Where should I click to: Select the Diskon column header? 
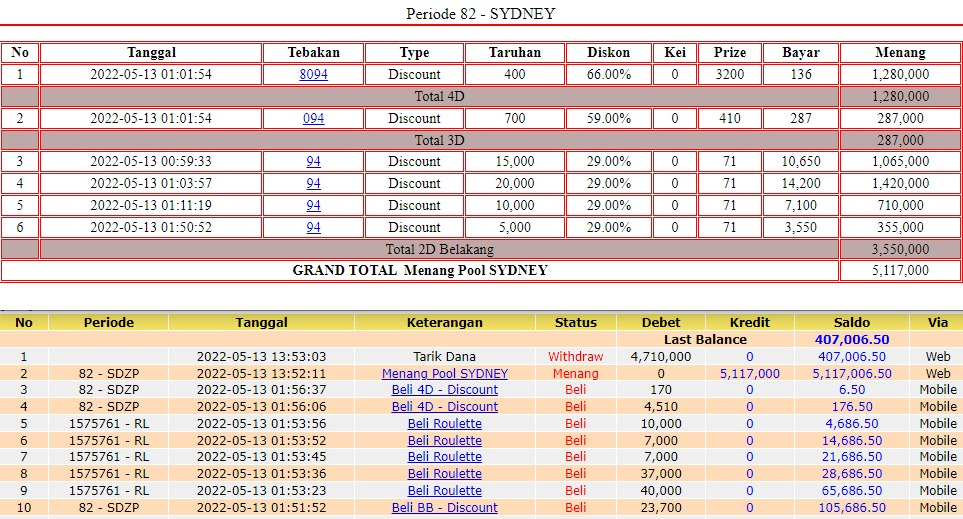point(609,53)
